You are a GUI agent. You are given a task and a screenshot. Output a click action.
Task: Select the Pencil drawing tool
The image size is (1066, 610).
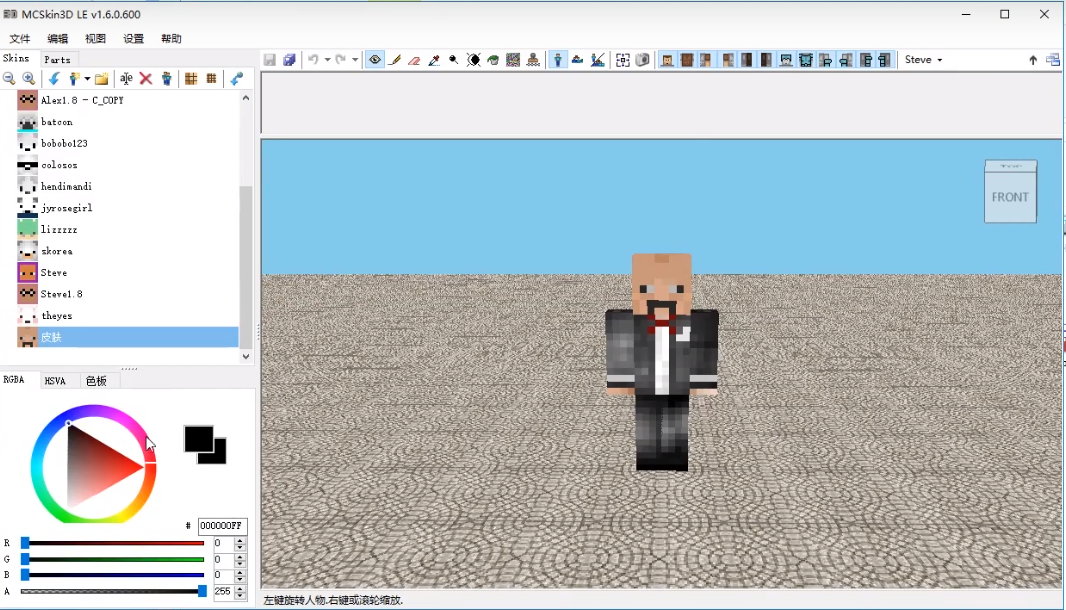point(395,60)
